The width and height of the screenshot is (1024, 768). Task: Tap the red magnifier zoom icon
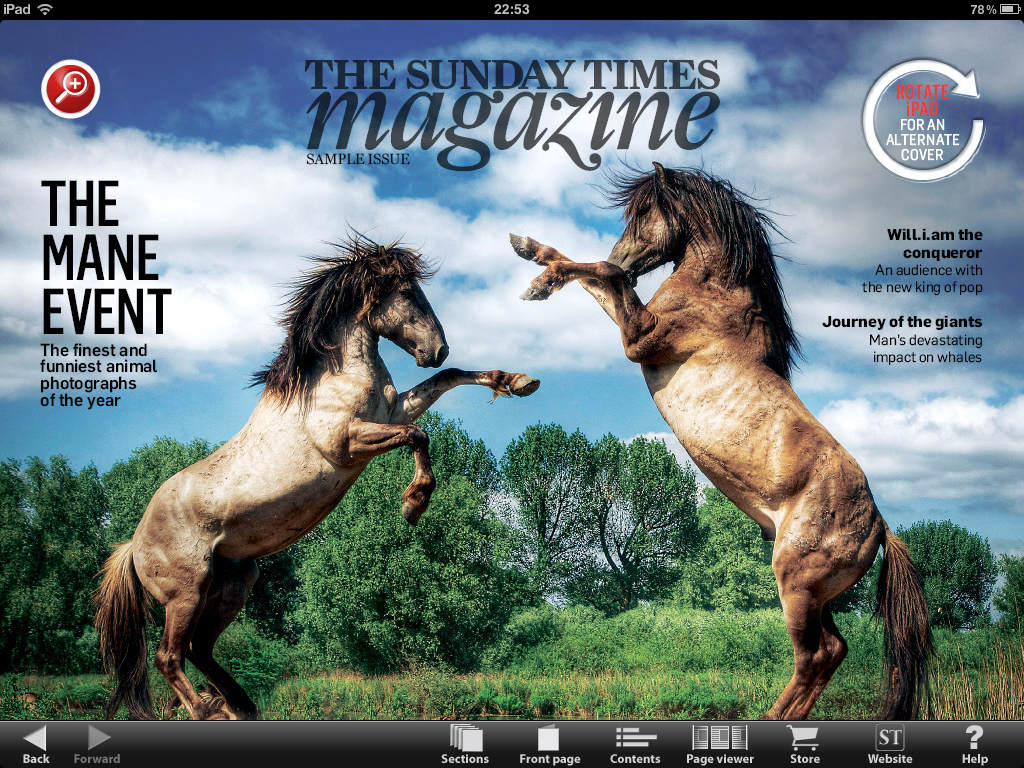click(x=71, y=90)
